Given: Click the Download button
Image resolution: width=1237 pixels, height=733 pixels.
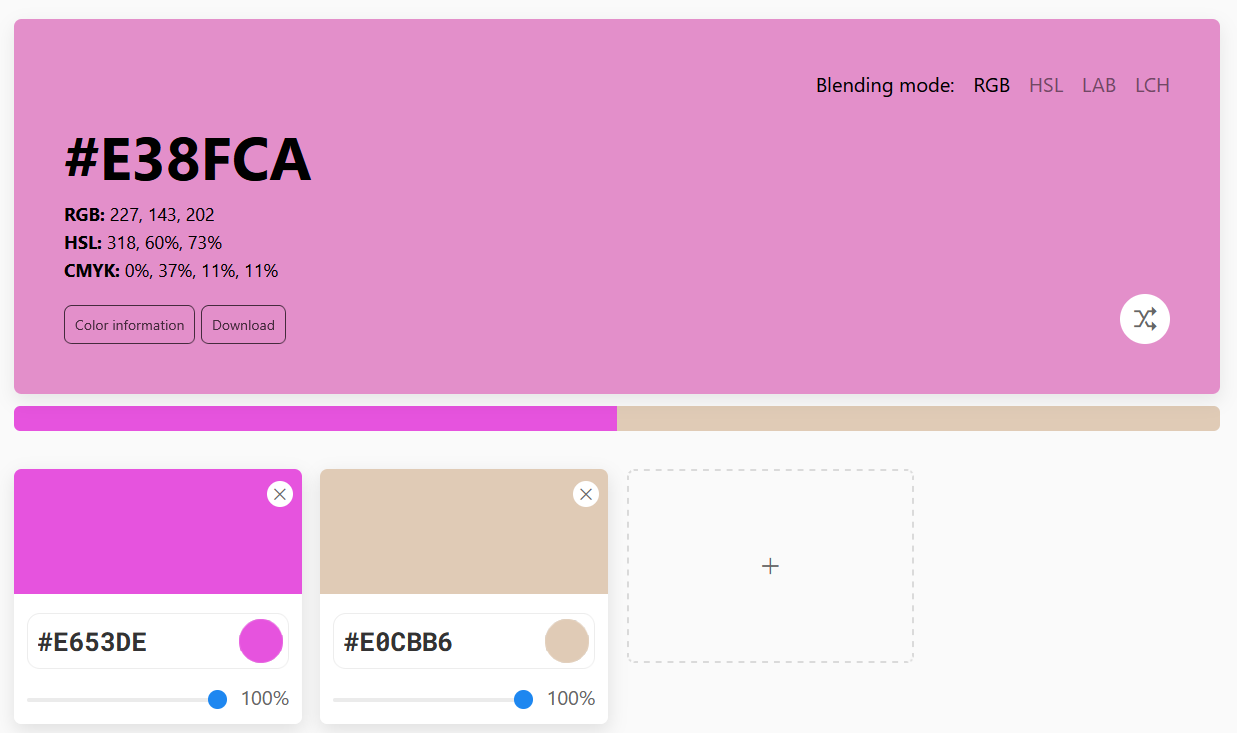Looking at the screenshot, I should pos(243,325).
